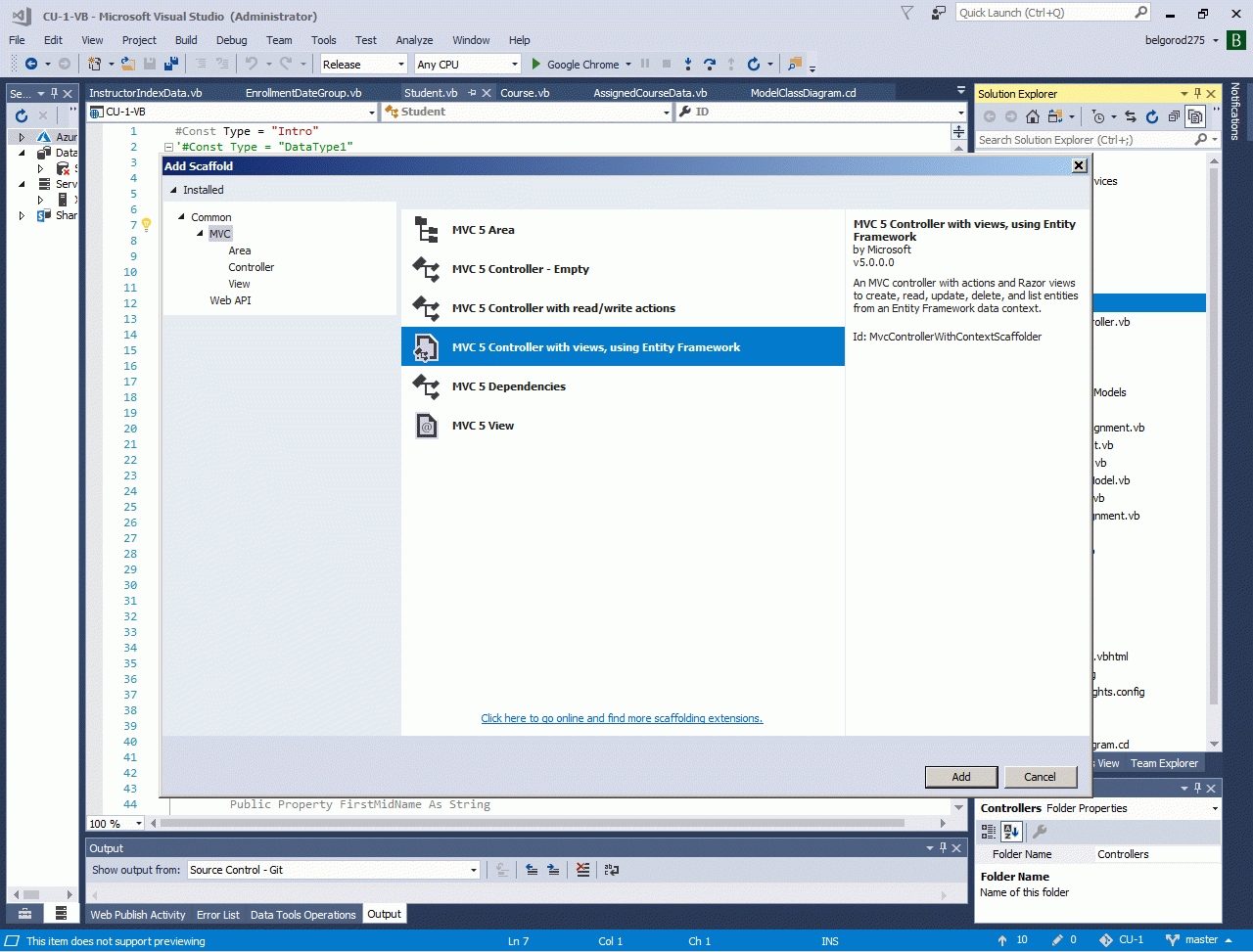Click link to find more scaffolding extensions
This screenshot has height=952, width=1253.
[x=622, y=718]
